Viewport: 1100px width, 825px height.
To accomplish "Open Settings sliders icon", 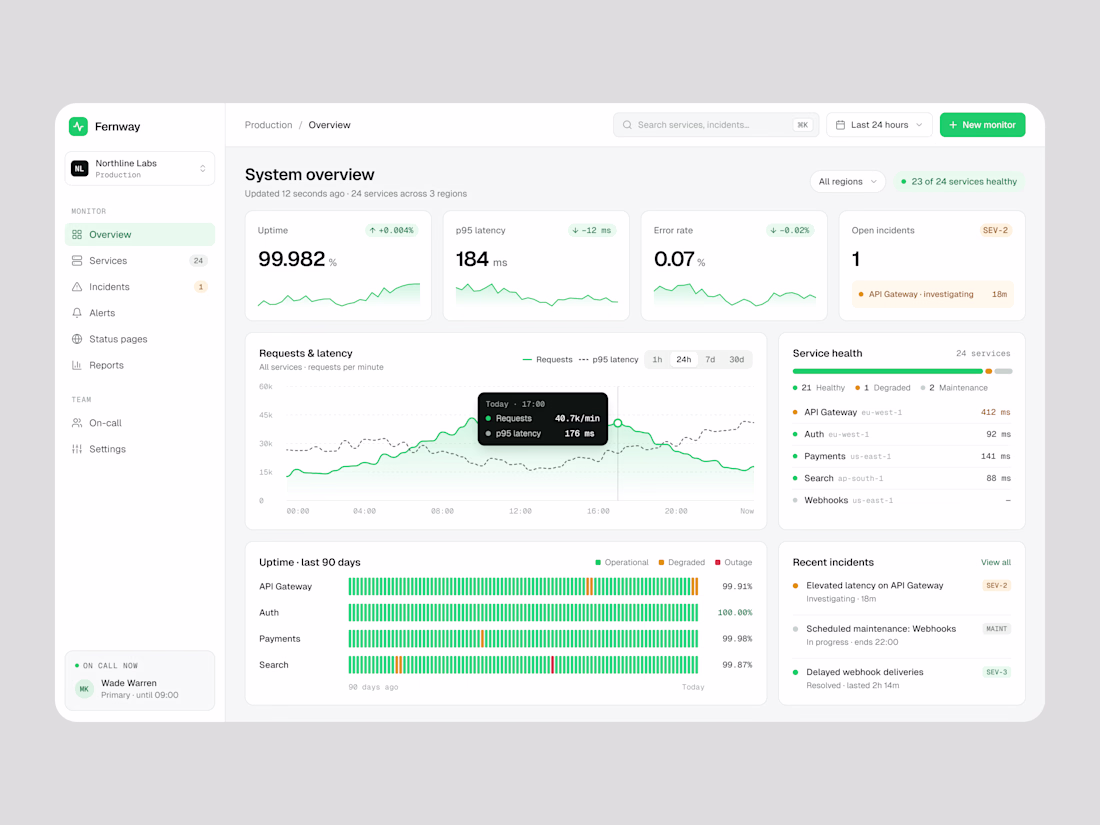I will 77,449.
